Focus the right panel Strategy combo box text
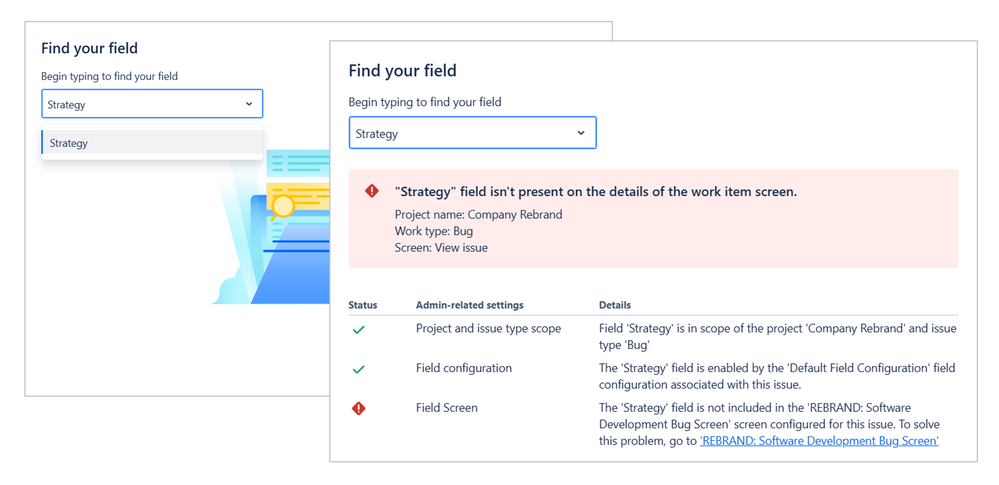Viewport: 999px width, 485px height. pyautogui.click(x=377, y=134)
